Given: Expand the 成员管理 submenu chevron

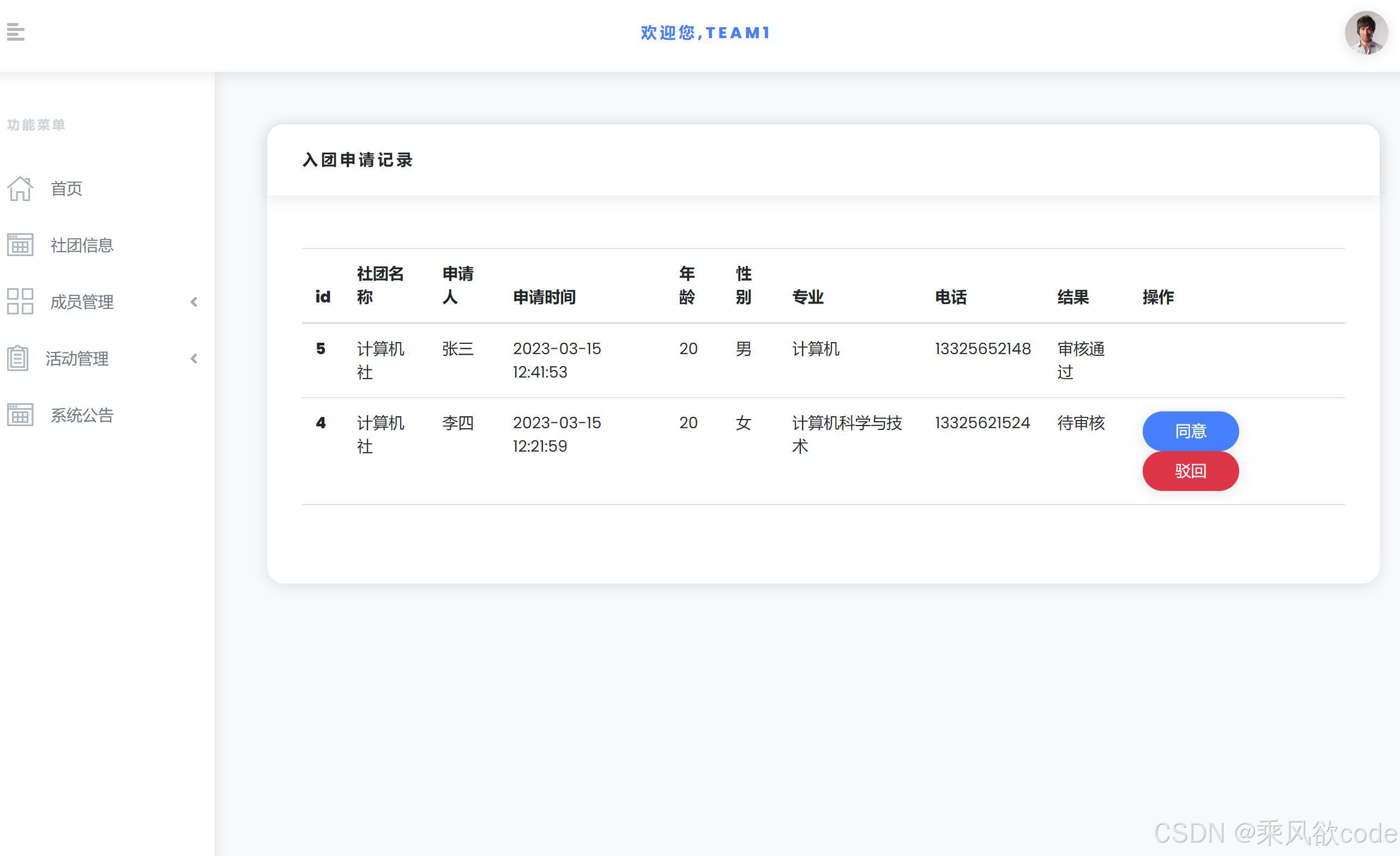Looking at the screenshot, I should (x=194, y=302).
